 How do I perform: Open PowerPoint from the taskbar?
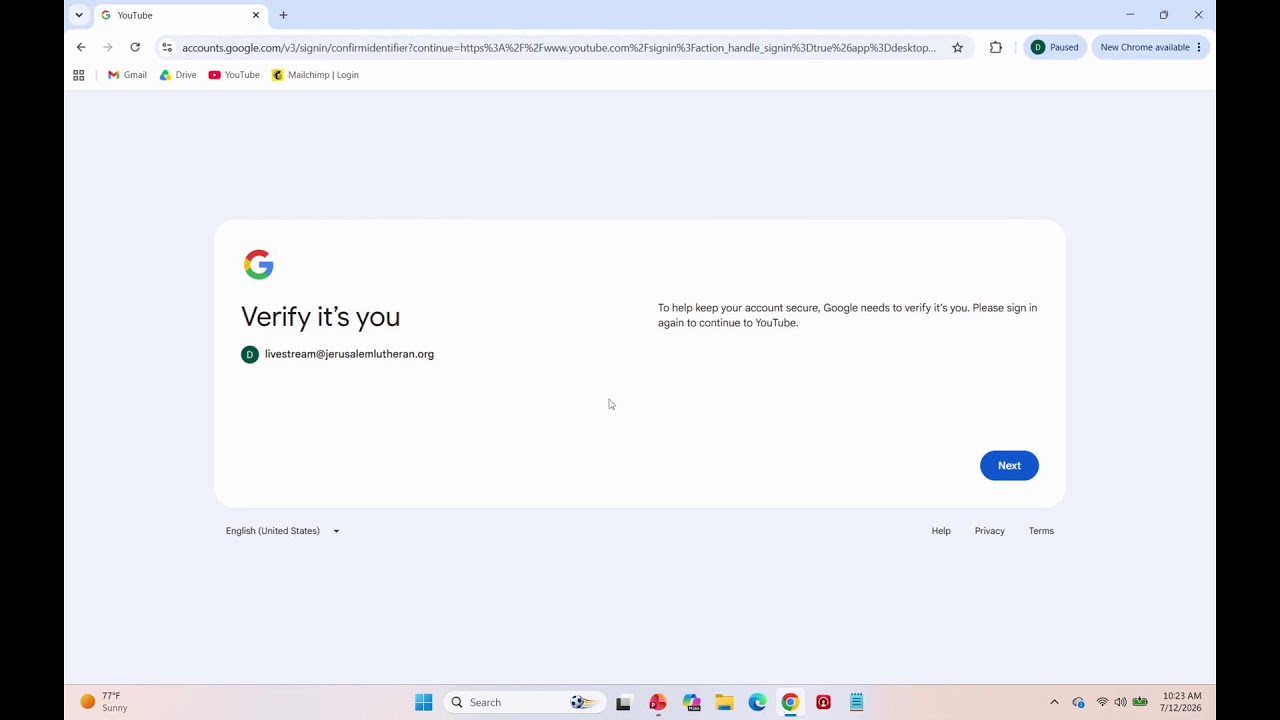coord(657,702)
